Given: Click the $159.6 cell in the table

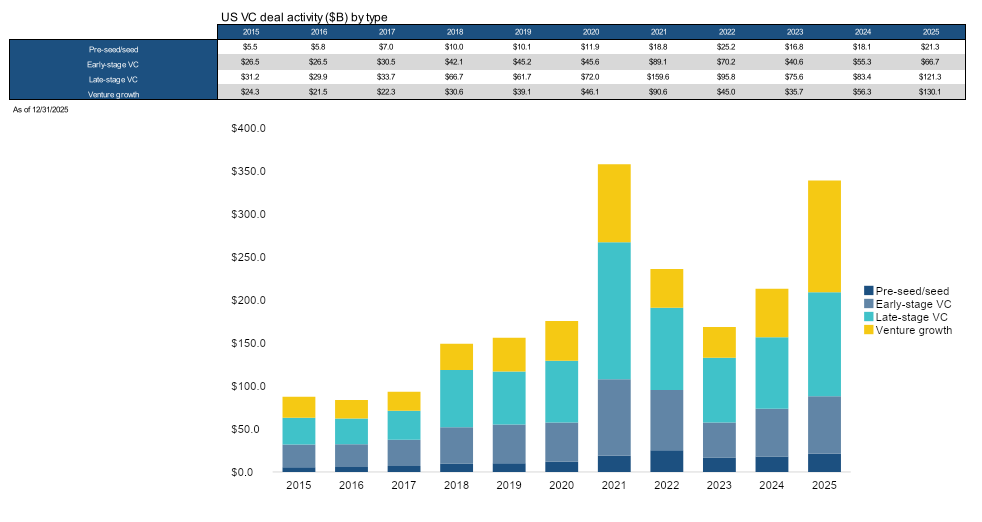Looking at the screenshot, I should pos(659,78).
